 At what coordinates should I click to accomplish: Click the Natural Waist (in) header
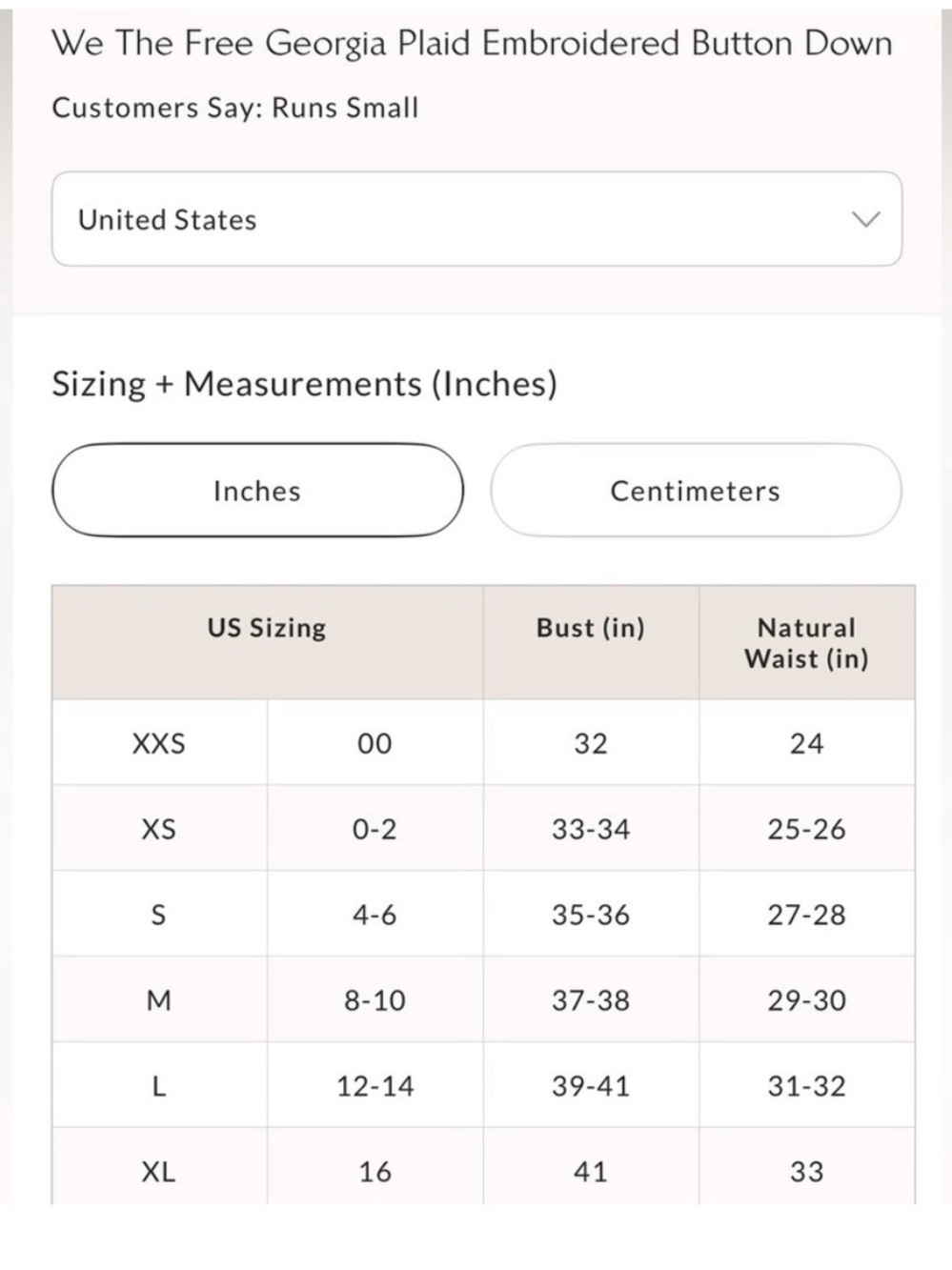tap(806, 643)
